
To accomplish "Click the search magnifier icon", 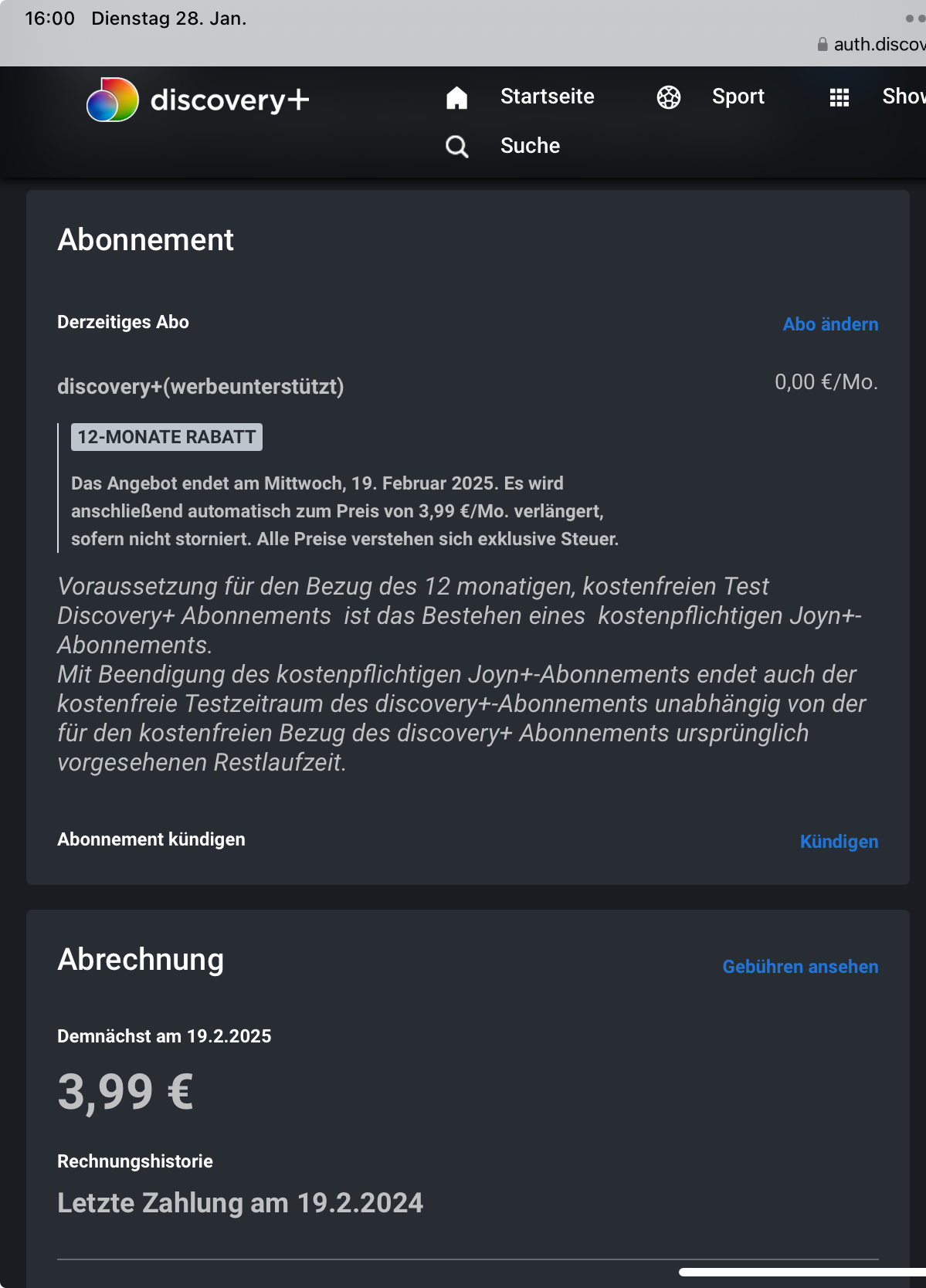I will 456,146.
